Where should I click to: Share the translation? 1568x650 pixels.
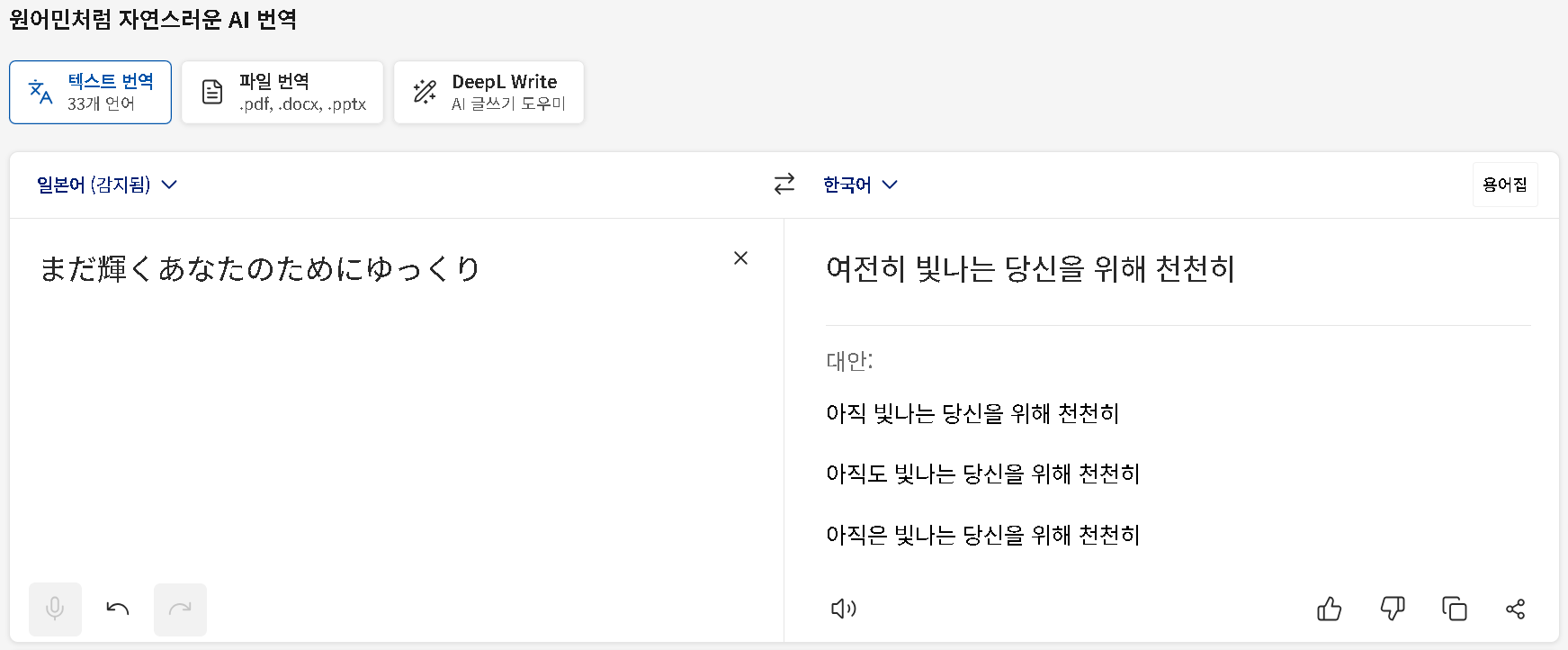[1516, 609]
